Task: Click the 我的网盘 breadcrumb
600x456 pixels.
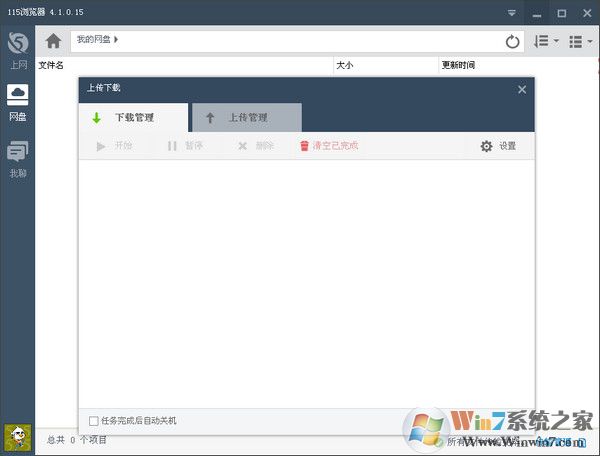Action: tap(93, 39)
